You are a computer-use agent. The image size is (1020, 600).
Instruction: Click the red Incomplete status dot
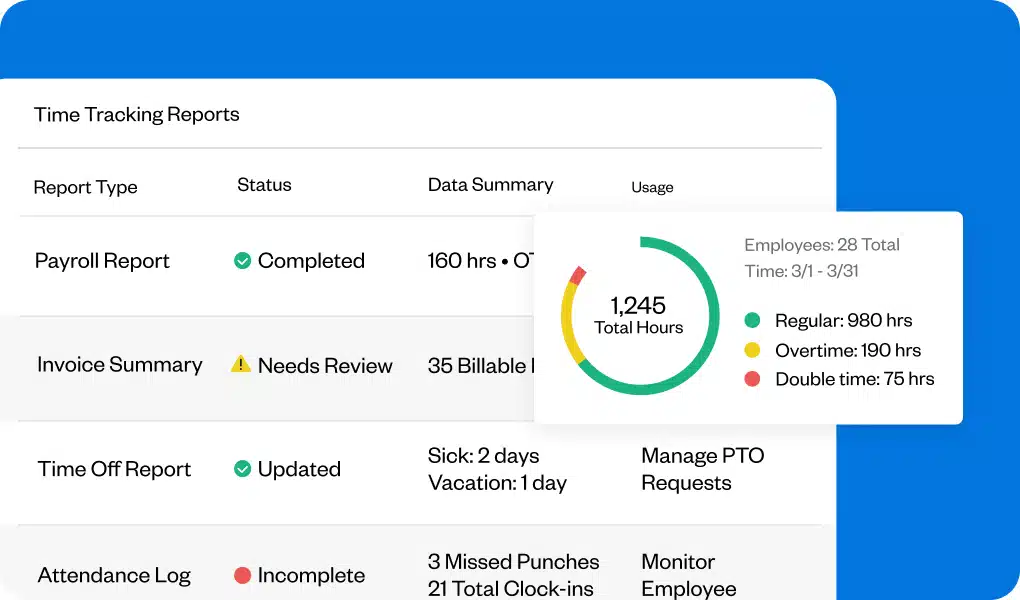pyautogui.click(x=241, y=576)
